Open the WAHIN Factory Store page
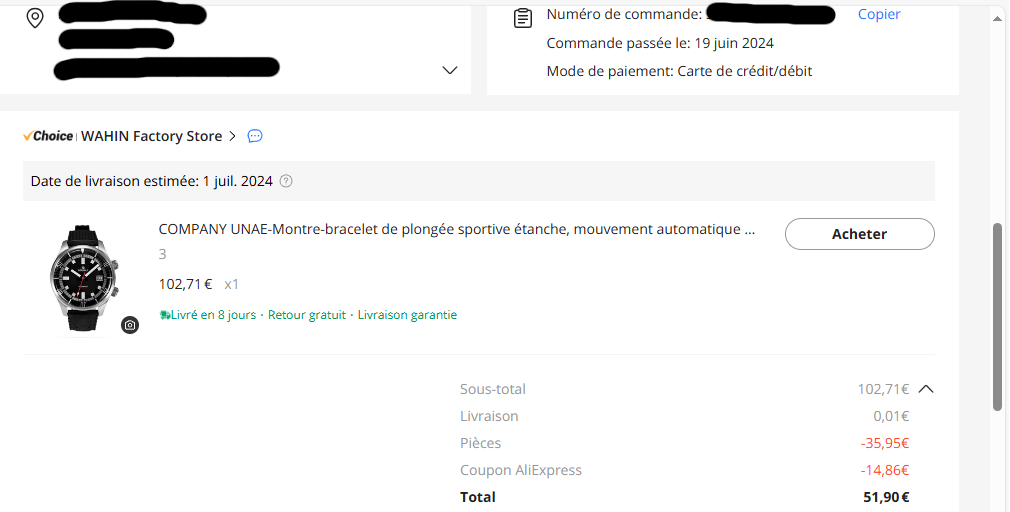This screenshot has width=1010, height=512. pos(151,136)
